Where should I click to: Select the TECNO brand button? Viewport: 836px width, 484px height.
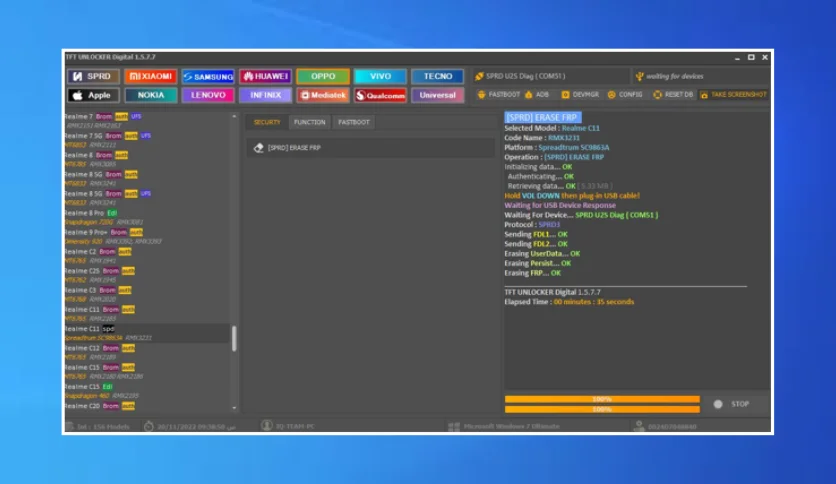[x=438, y=76]
